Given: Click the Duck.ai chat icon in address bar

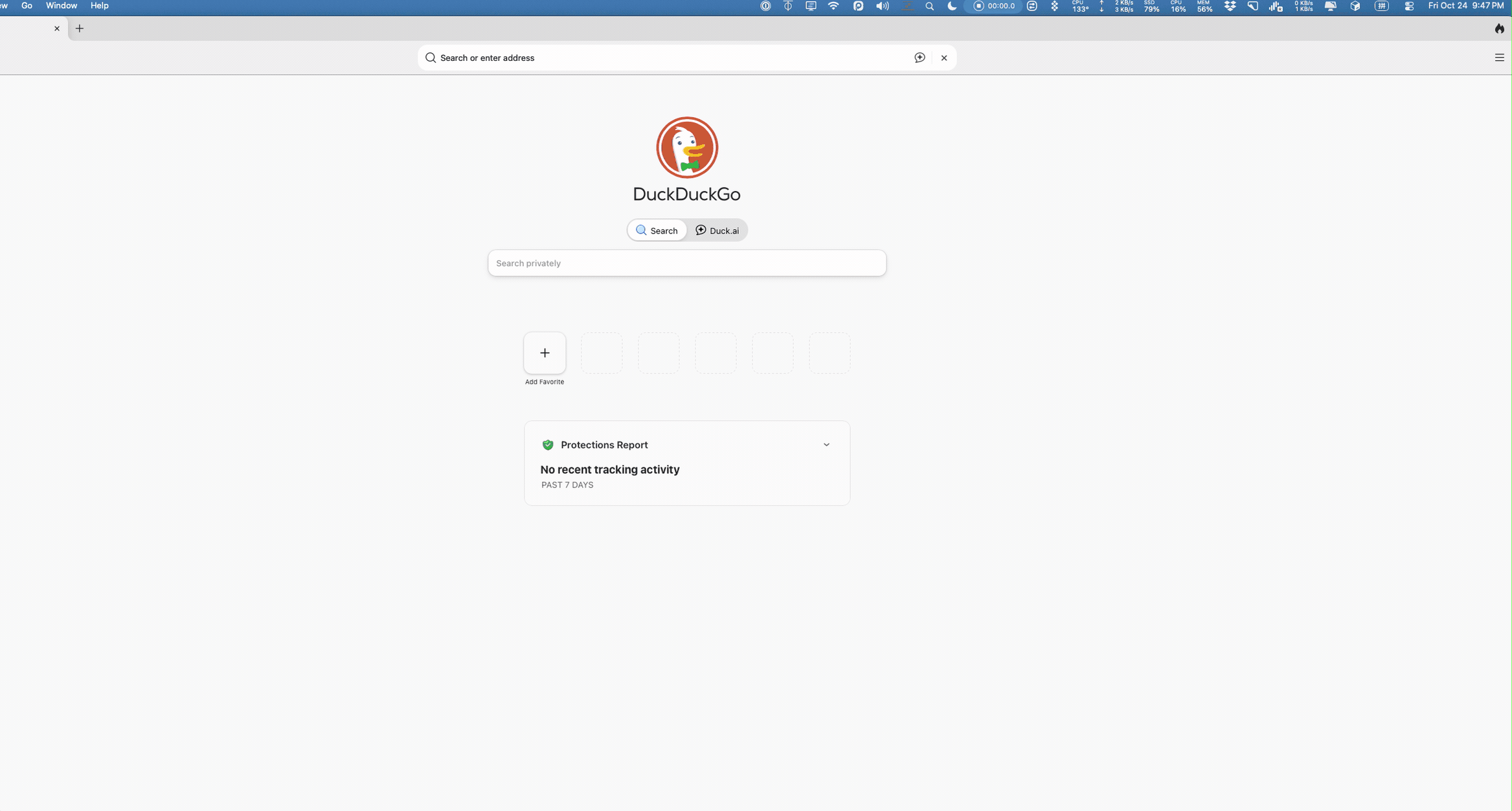Looking at the screenshot, I should (920, 58).
